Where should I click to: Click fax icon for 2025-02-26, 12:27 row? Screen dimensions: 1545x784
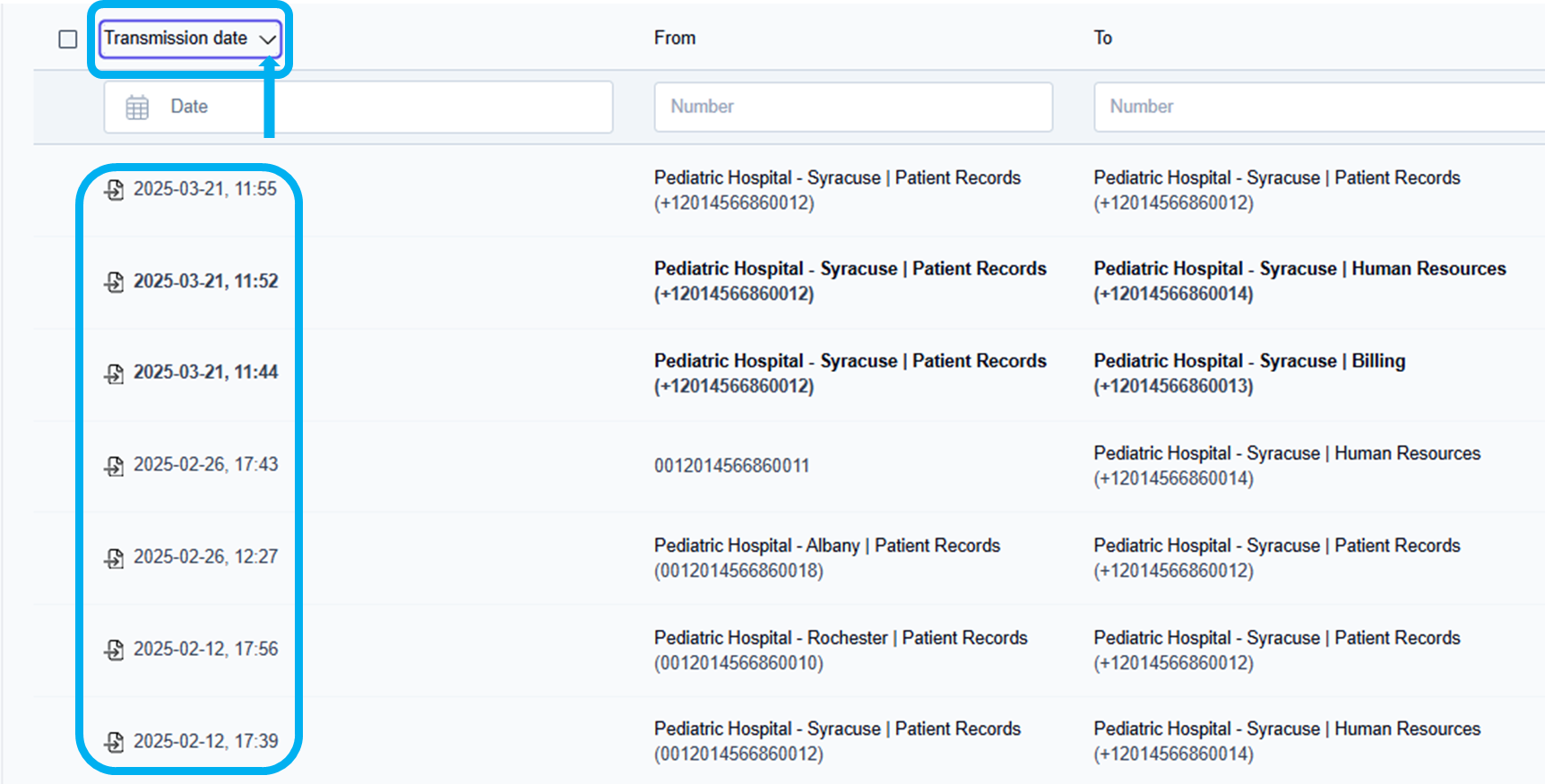[114, 557]
